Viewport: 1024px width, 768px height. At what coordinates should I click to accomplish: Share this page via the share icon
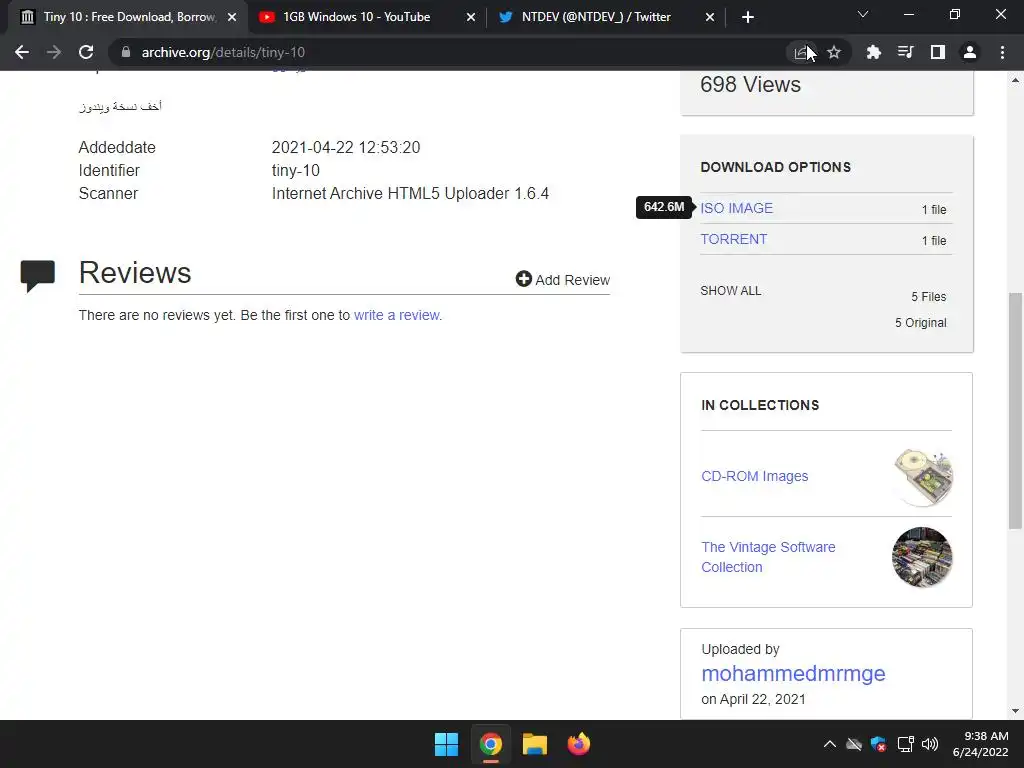click(x=801, y=52)
